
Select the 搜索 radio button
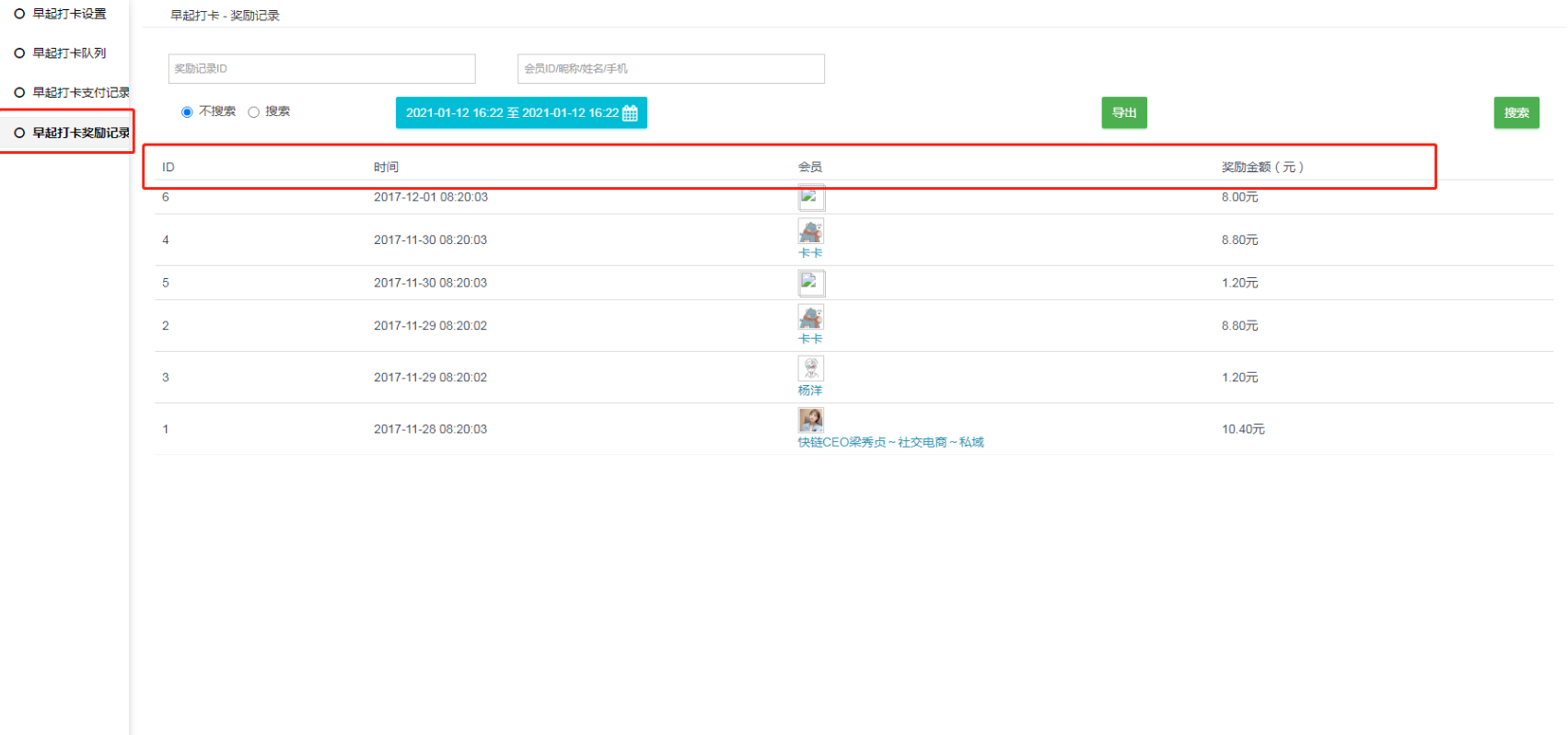[253, 112]
